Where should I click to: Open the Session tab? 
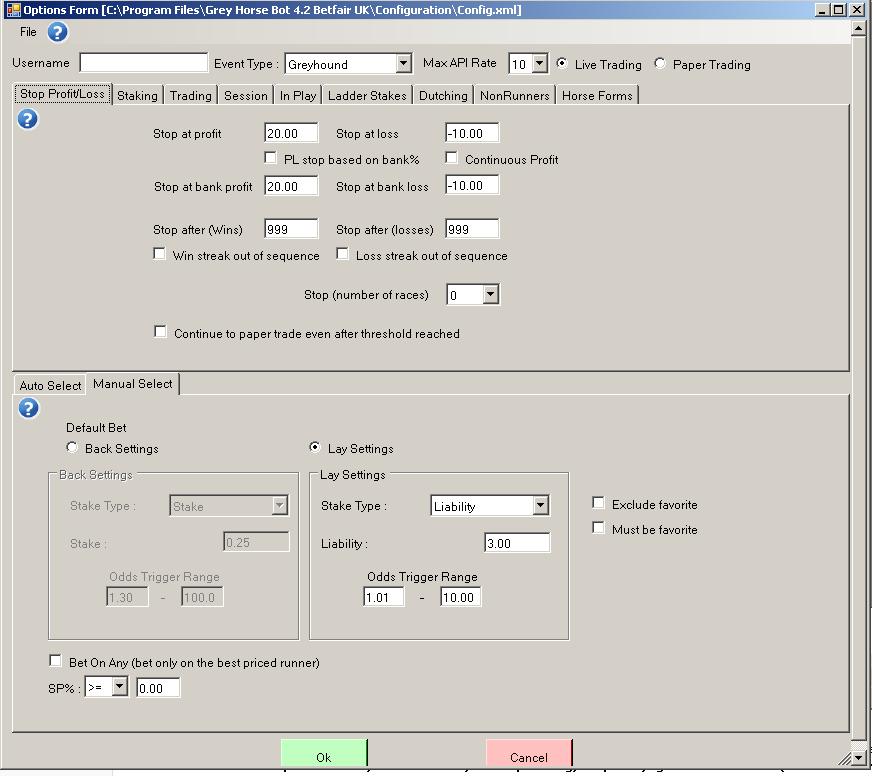click(x=246, y=96)
